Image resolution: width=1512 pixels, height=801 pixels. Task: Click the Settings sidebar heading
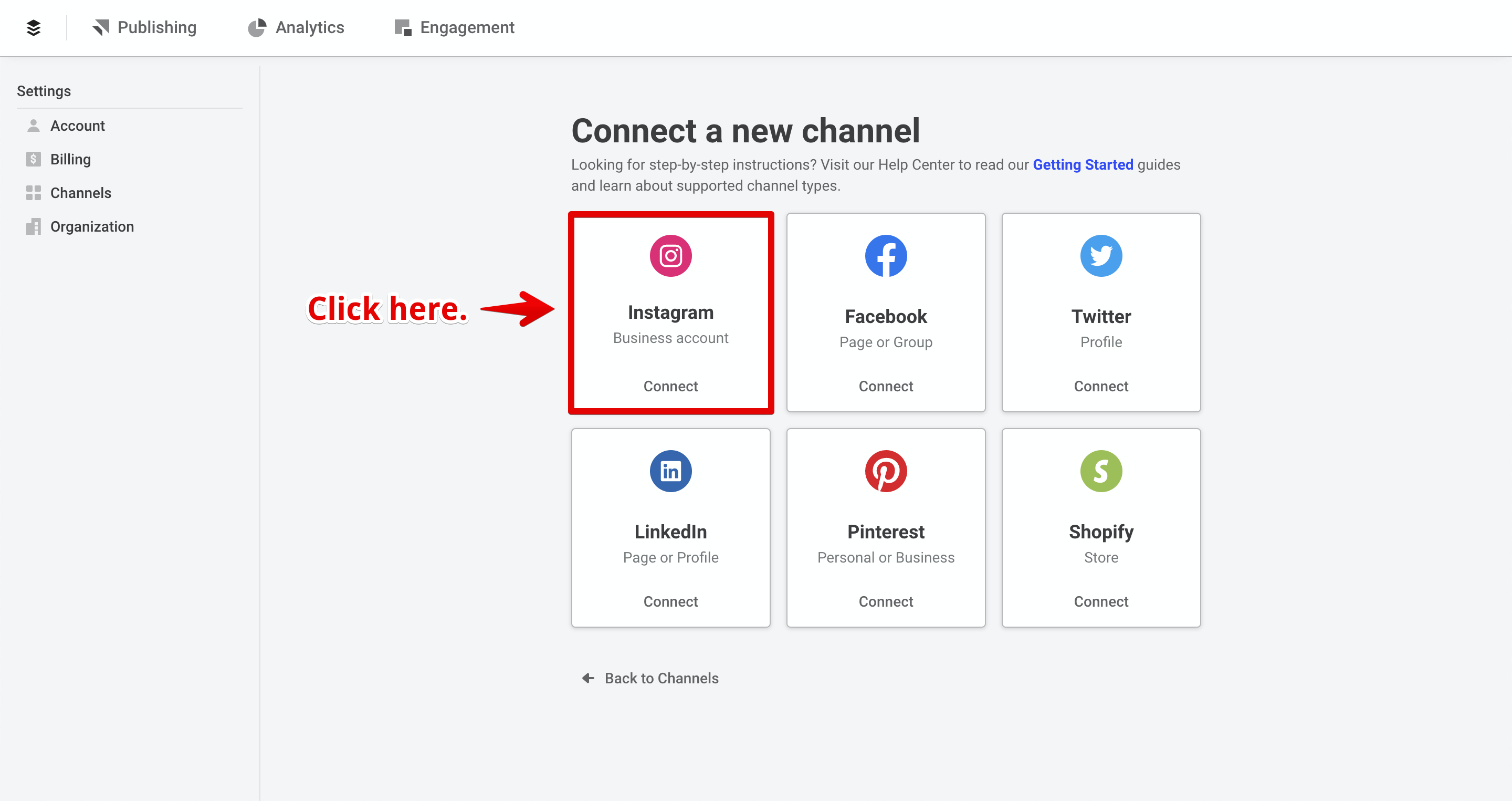(44, 91)
